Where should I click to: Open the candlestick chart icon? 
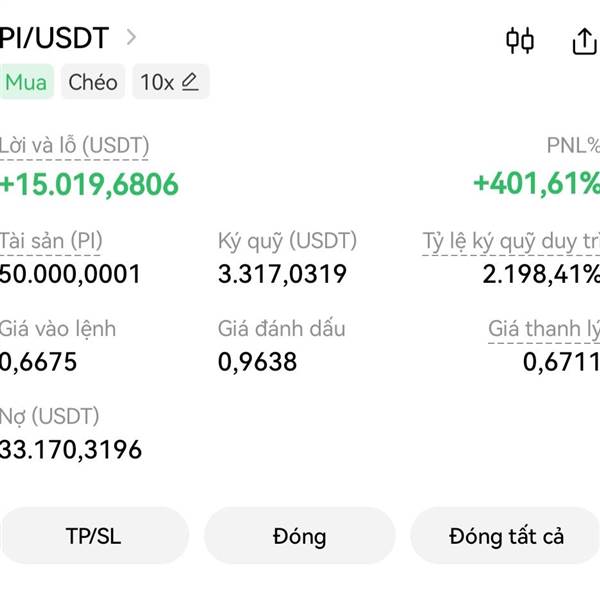(x=520, y=40)
